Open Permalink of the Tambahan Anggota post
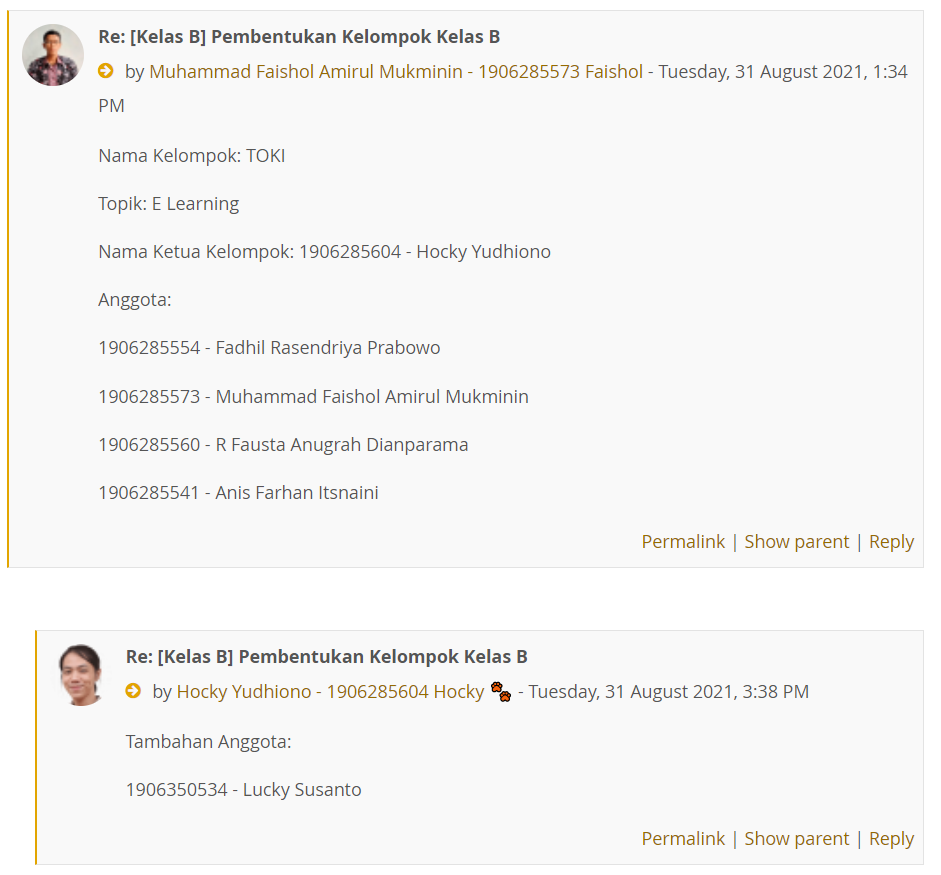Screen dimensions: 941x875 click(x=683, y=838)
